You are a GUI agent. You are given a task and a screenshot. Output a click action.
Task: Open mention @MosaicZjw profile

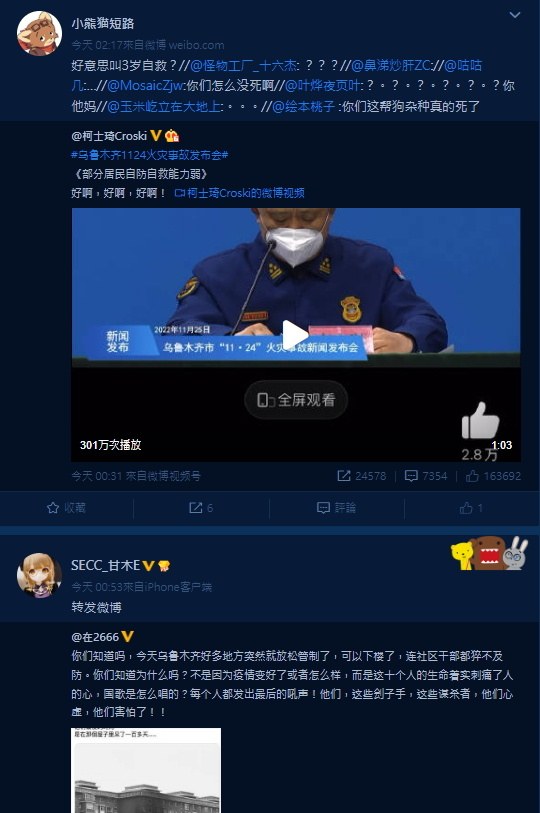[145, 86]
